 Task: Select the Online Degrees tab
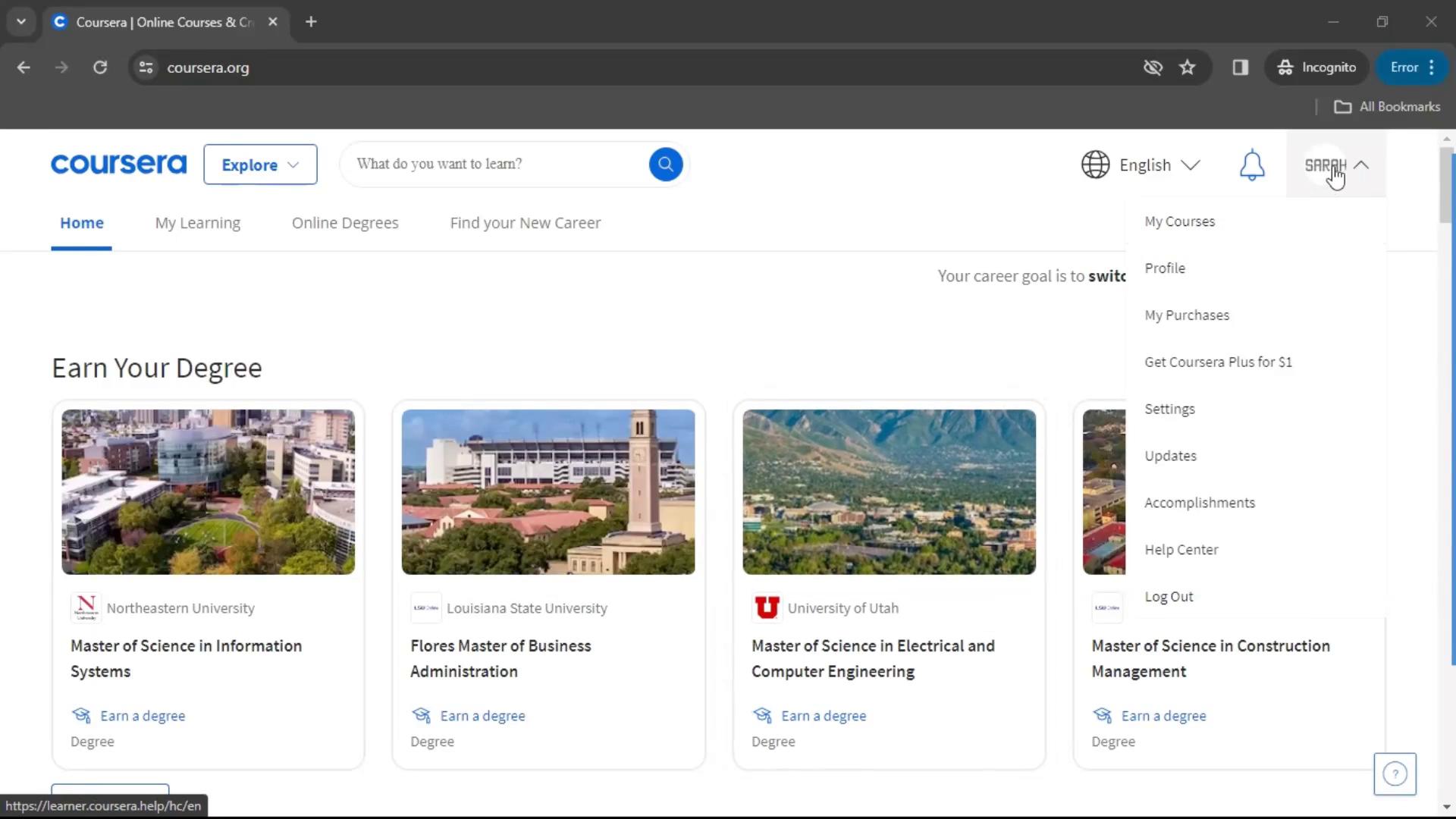345,222
